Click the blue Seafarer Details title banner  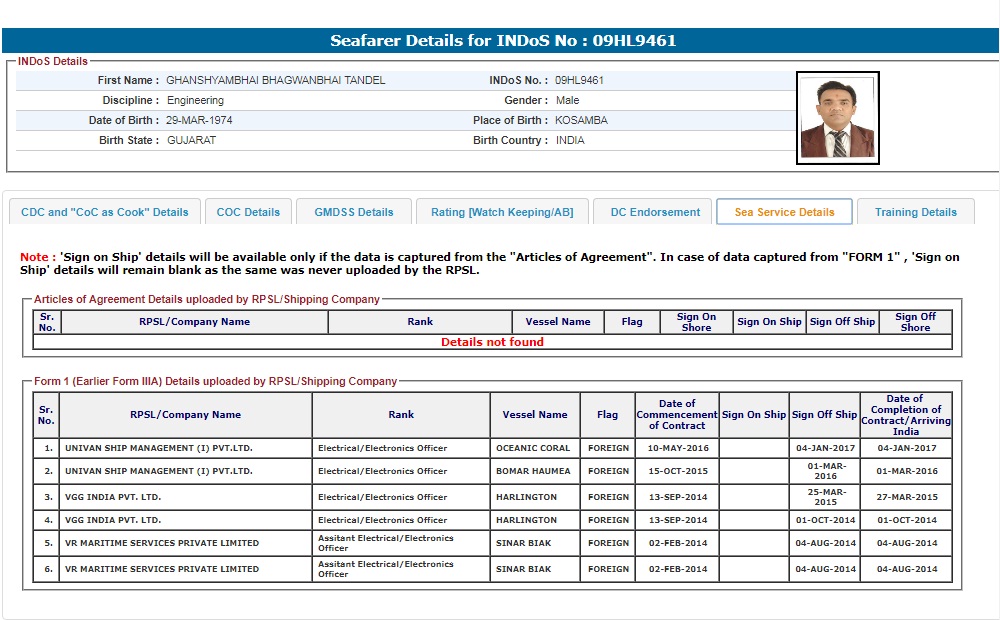click(x=500, y=41)
